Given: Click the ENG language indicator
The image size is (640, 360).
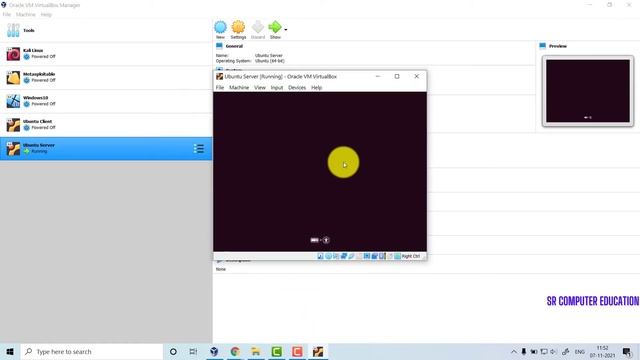Looking at the screenshot, I should [x=580, y=351].
